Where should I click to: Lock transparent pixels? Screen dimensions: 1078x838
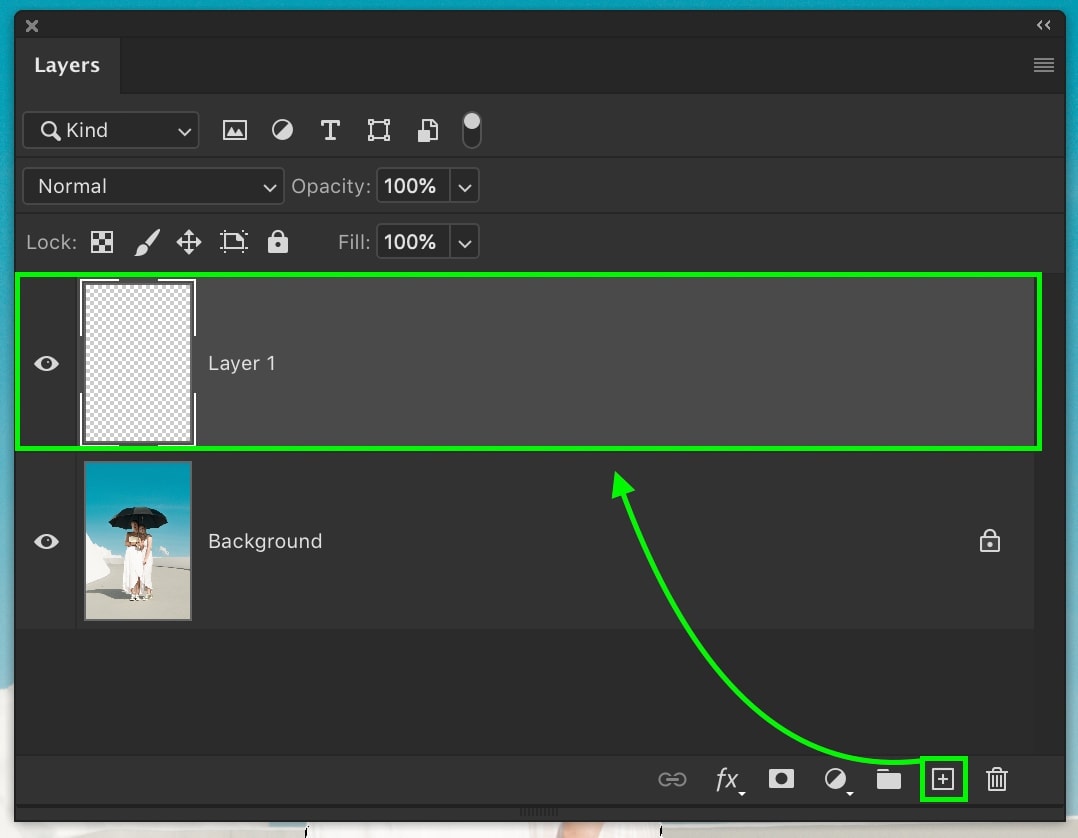102,242
